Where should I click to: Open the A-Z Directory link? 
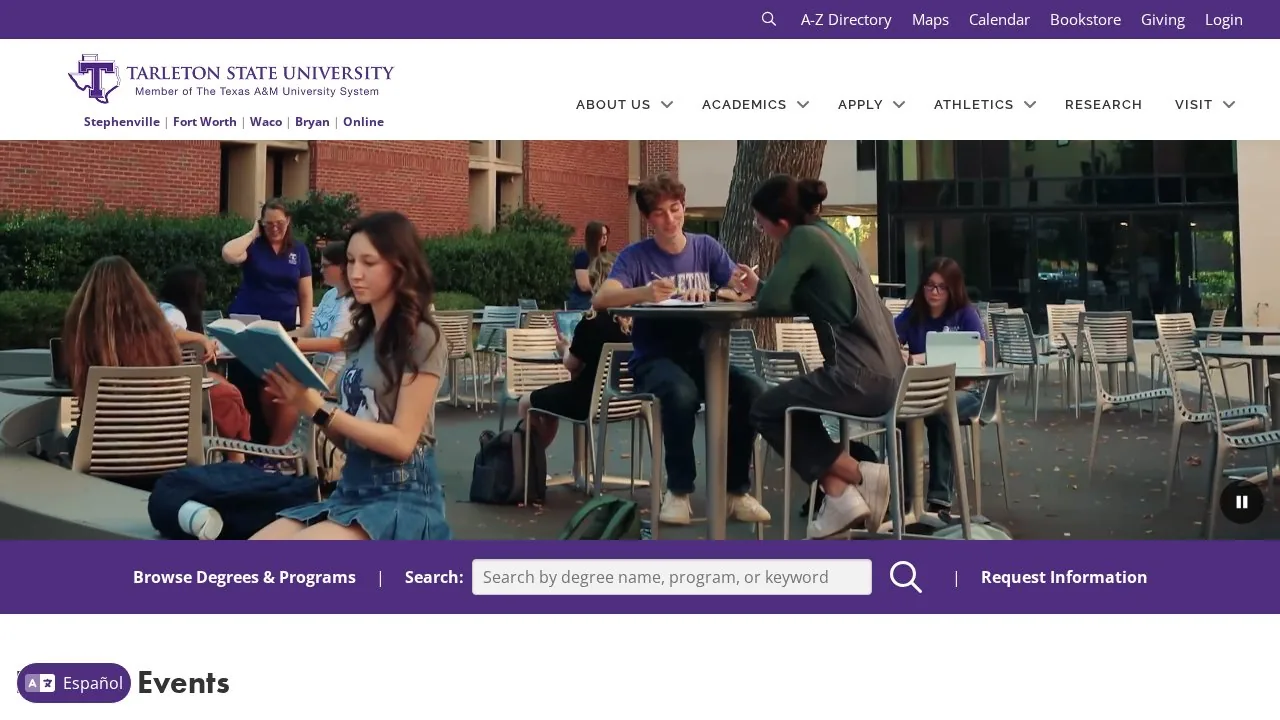846,19
